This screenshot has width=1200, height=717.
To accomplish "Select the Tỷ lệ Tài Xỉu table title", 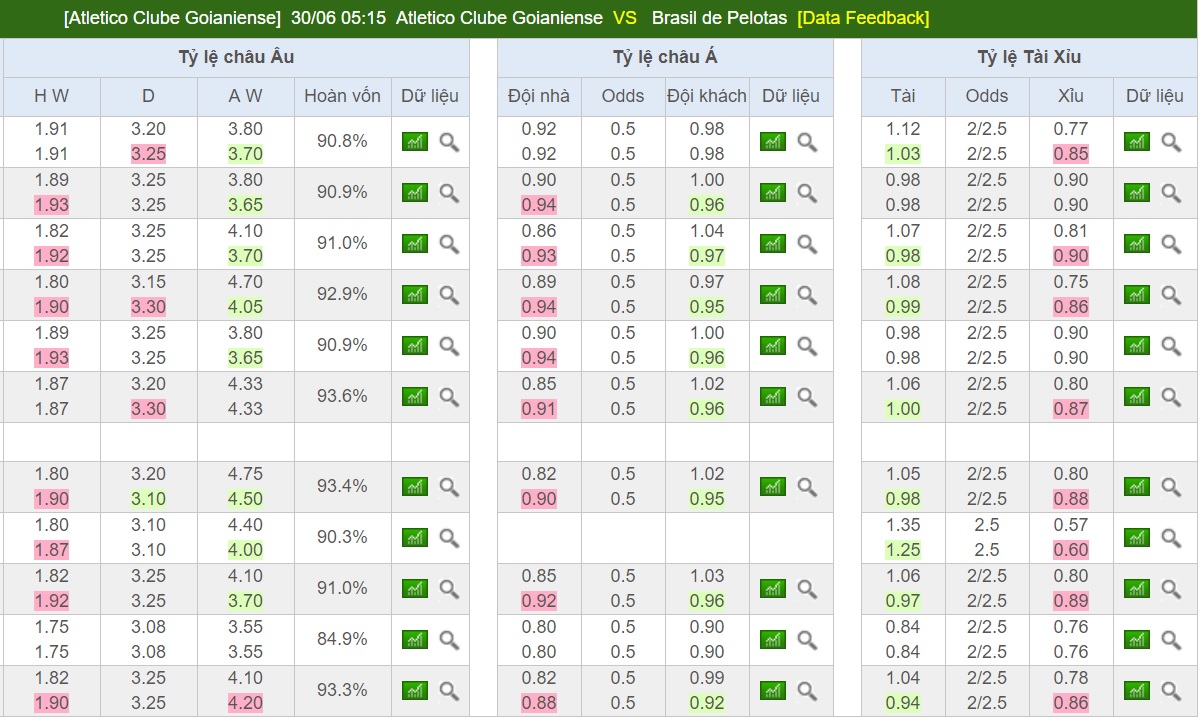I will pos(1029,58).
